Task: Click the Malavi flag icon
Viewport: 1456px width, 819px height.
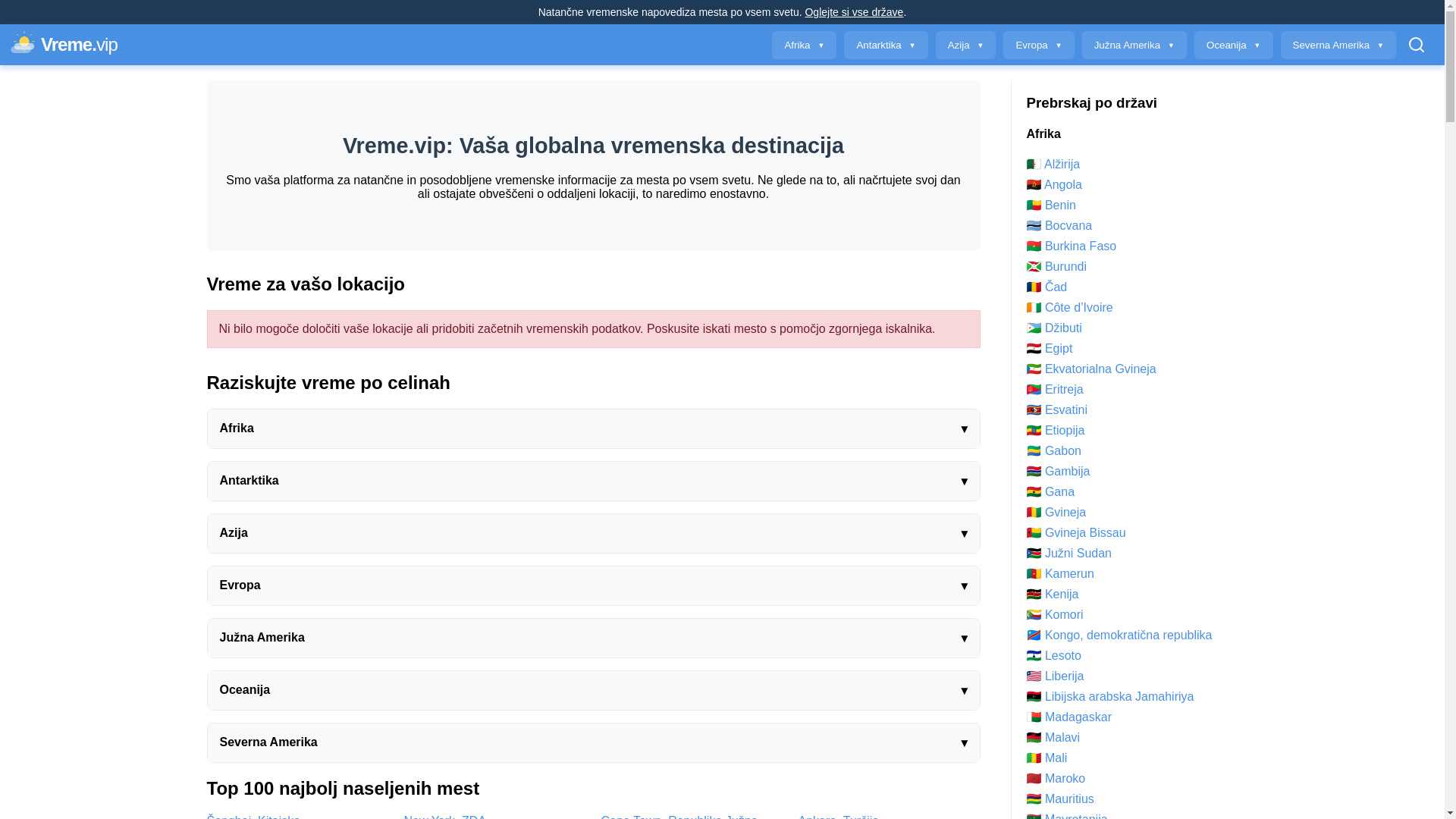Action: 1034,738
